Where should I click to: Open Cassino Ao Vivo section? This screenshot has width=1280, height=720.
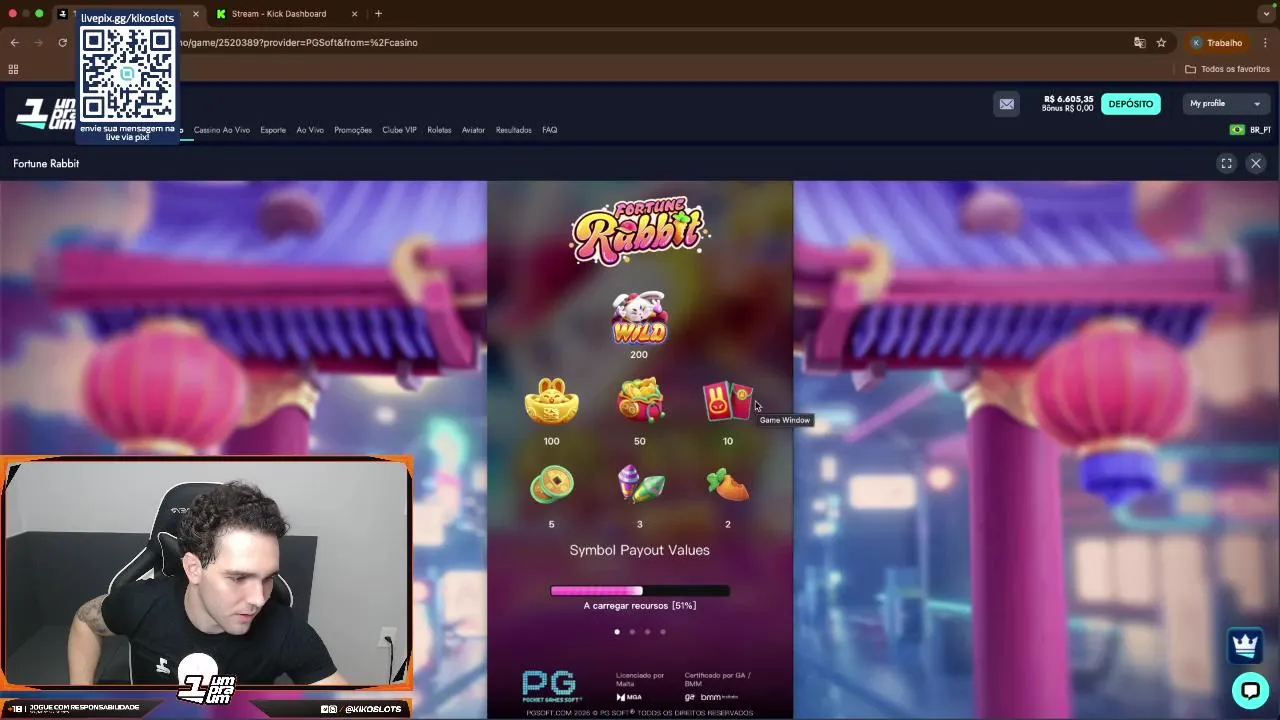pos(222,130)
